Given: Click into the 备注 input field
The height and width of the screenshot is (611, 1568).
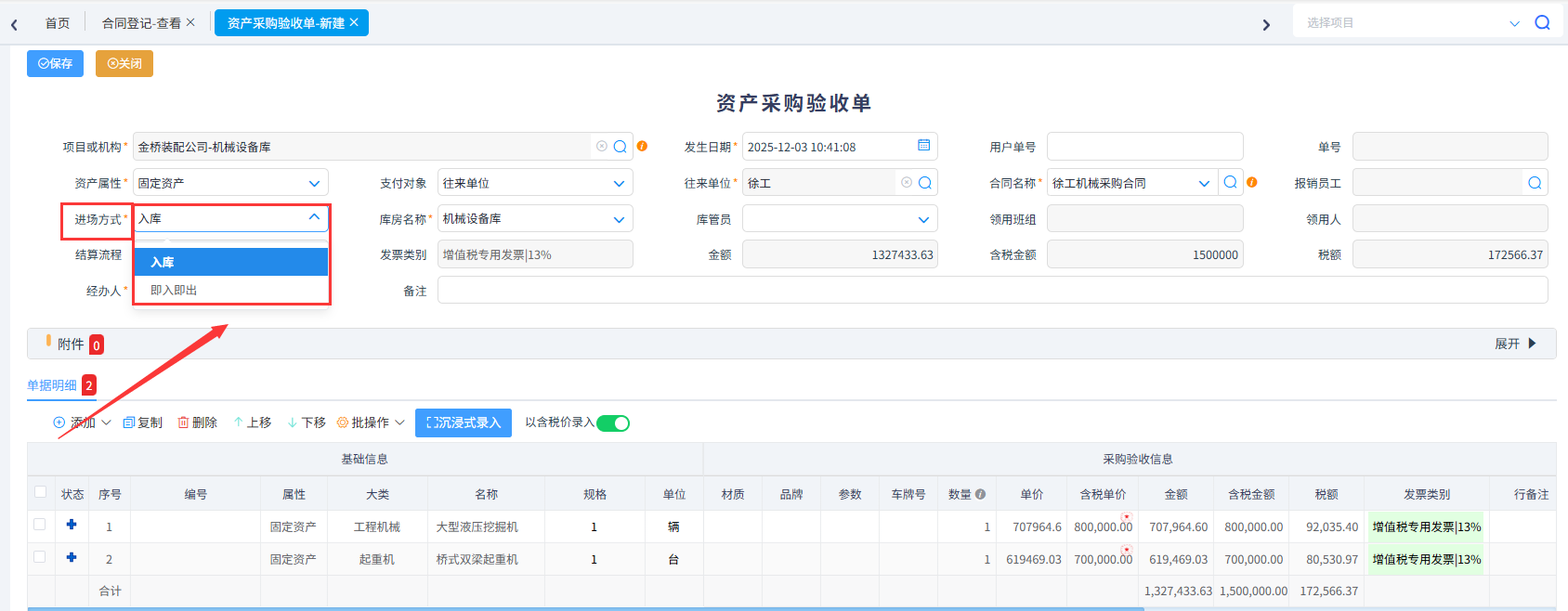Looking at the screenshot, I should point(991,291).
